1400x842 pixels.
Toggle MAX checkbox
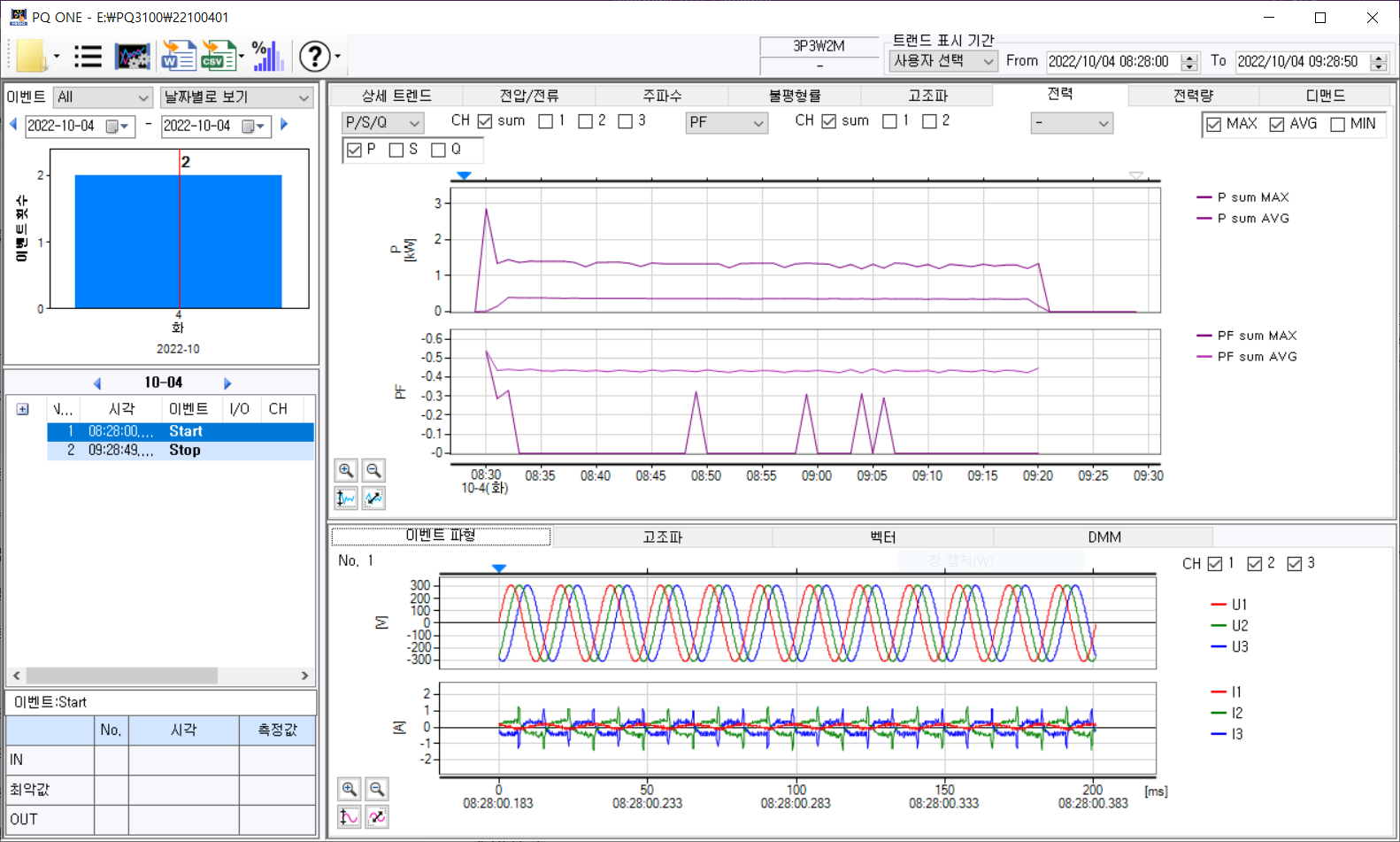point(1214,125)
